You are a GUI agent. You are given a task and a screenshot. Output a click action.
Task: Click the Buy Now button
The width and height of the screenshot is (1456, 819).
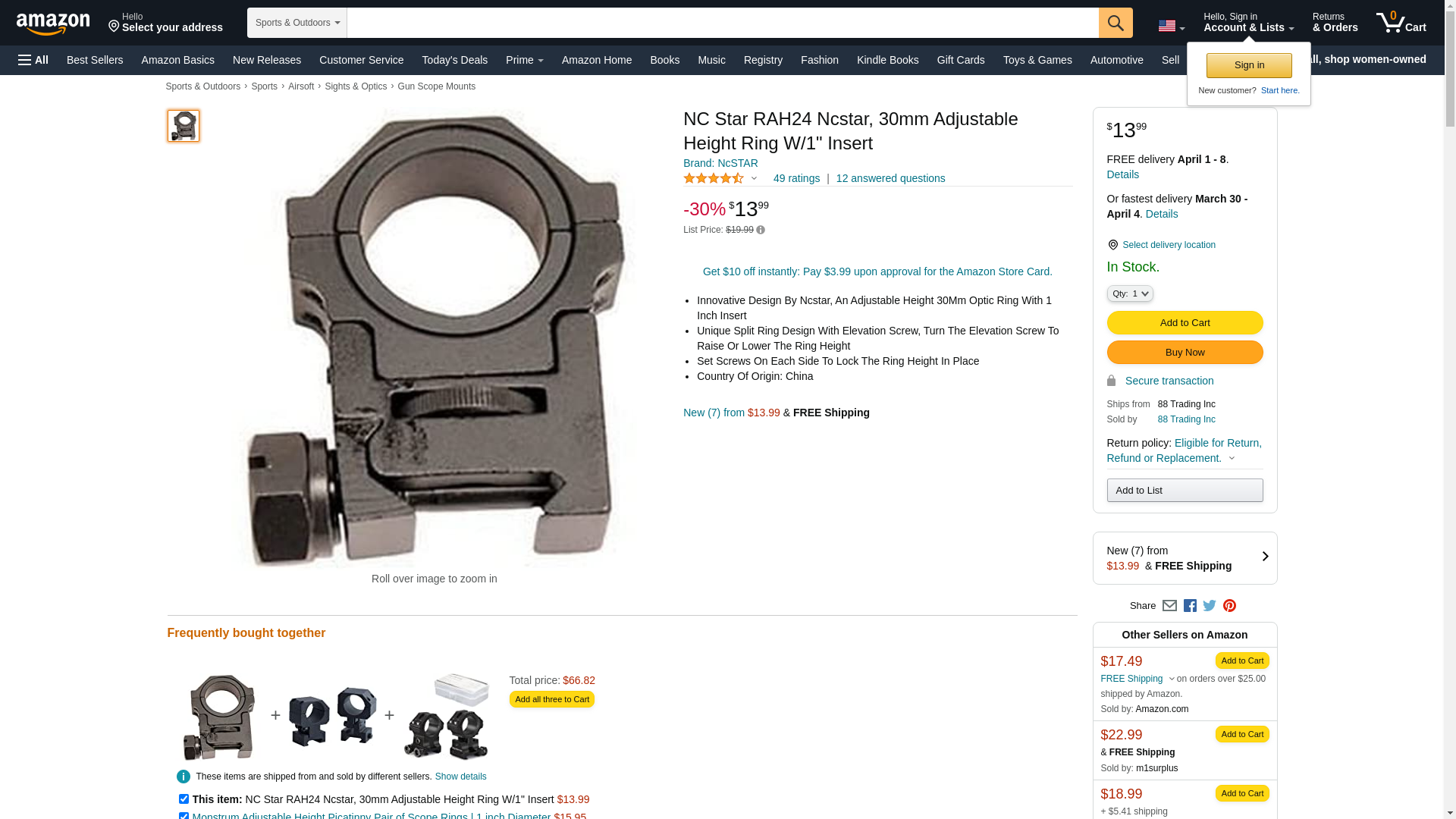click(1185, 353)
